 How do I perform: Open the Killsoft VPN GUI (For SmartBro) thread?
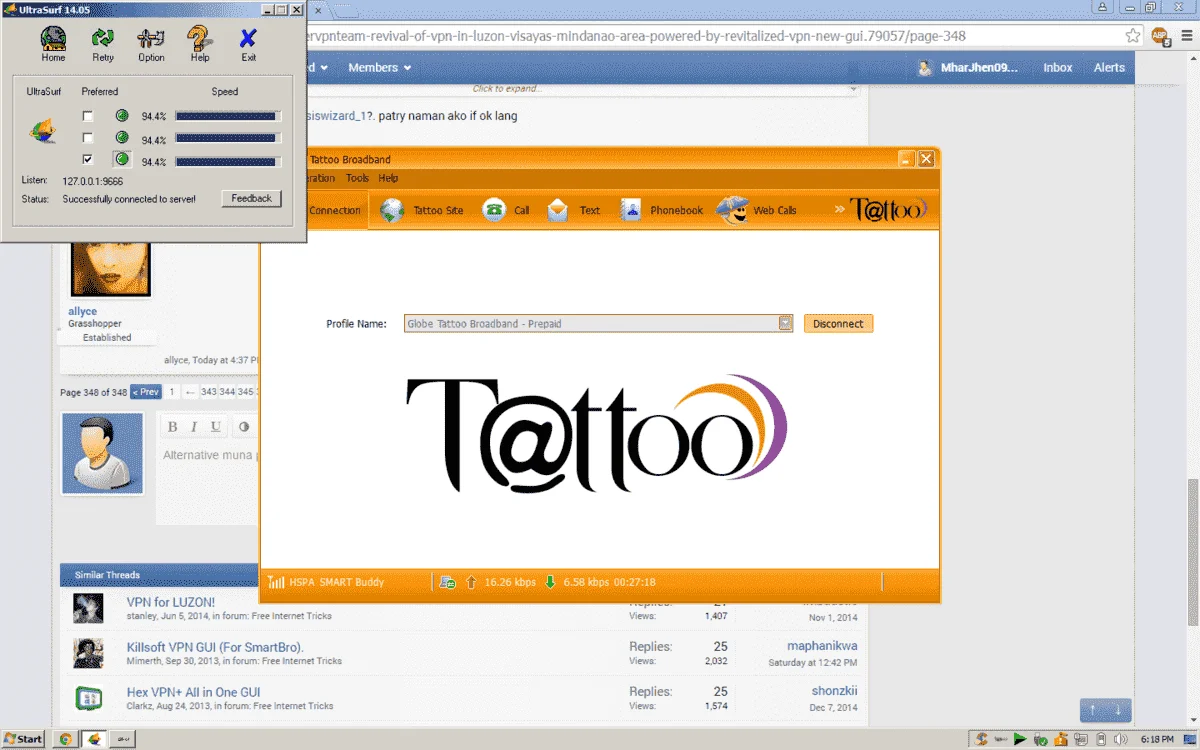(x=214, y=647)
